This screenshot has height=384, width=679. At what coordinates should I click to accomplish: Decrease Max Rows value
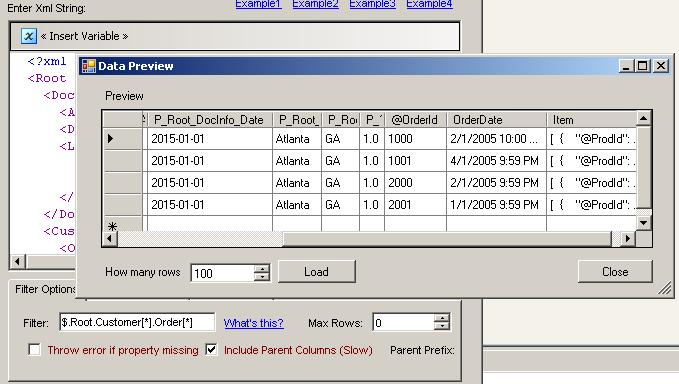pos(442,327)
